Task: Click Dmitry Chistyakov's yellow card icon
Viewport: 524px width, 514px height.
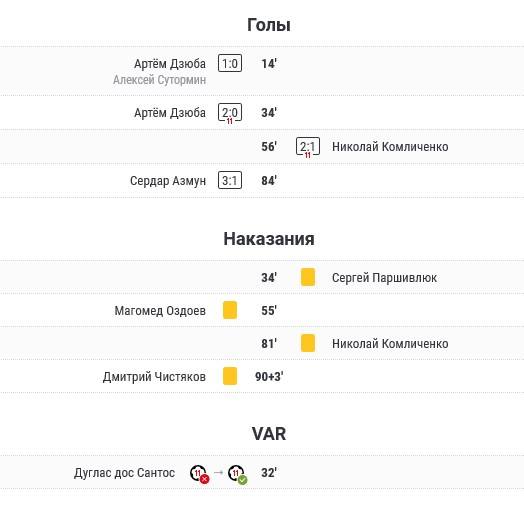Action: pos(230,376)
